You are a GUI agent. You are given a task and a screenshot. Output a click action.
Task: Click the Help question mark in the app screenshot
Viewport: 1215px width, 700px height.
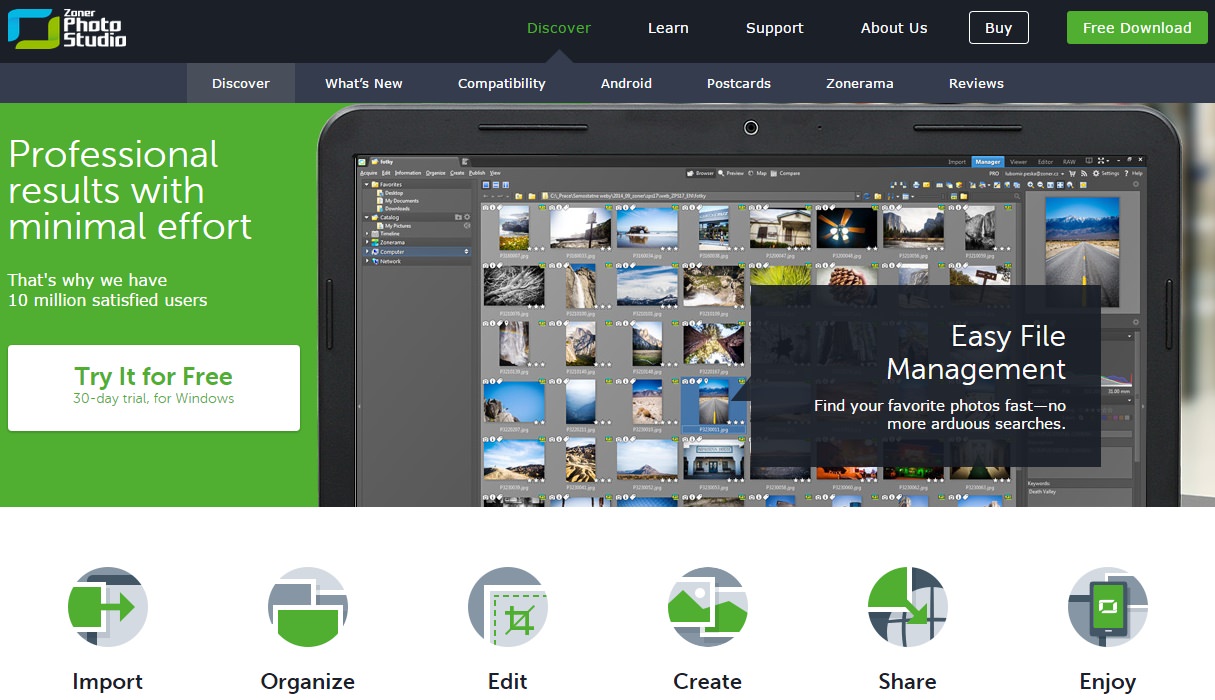[1134, 173]
